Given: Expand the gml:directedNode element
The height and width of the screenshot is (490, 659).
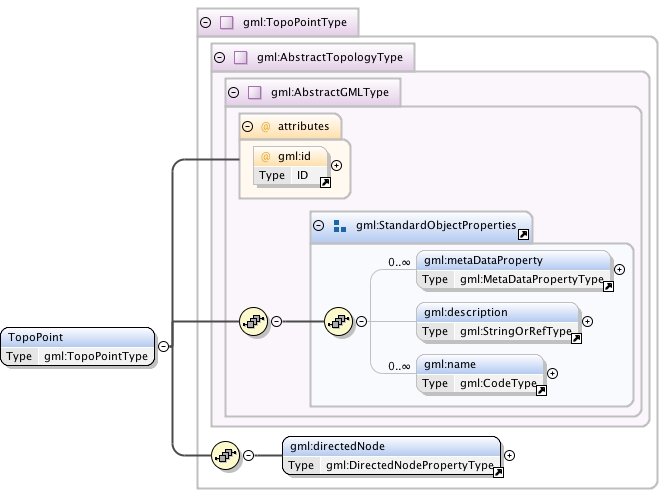Looking at the screenshot, I should (509, 456).
